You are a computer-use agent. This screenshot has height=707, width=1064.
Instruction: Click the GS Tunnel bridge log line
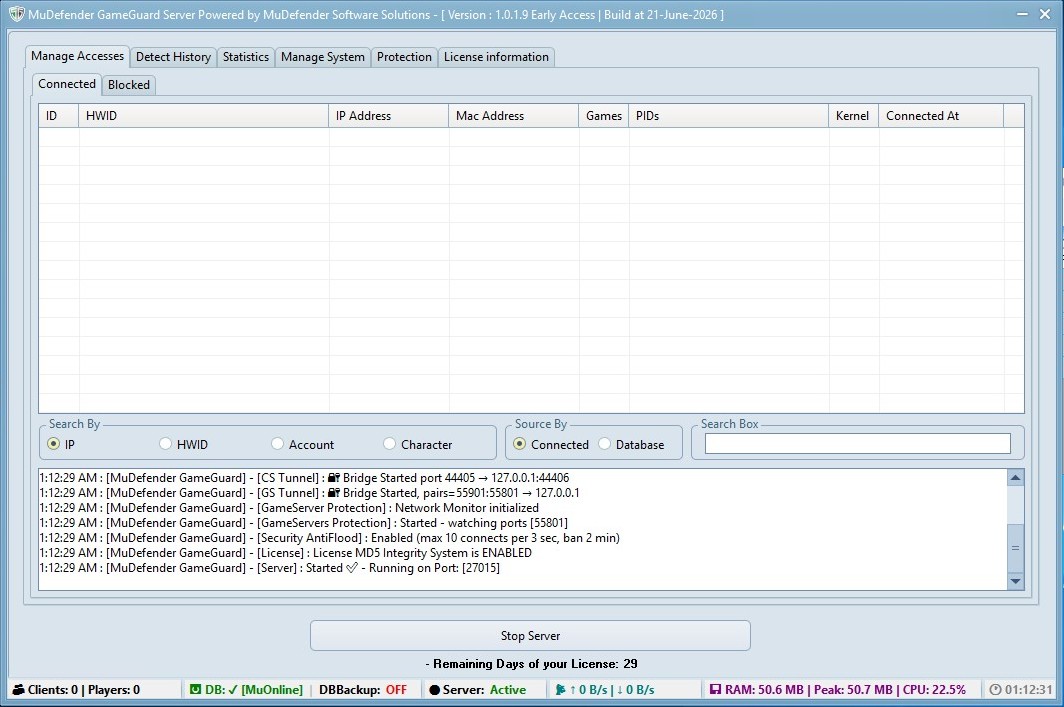tap(309, 493)
